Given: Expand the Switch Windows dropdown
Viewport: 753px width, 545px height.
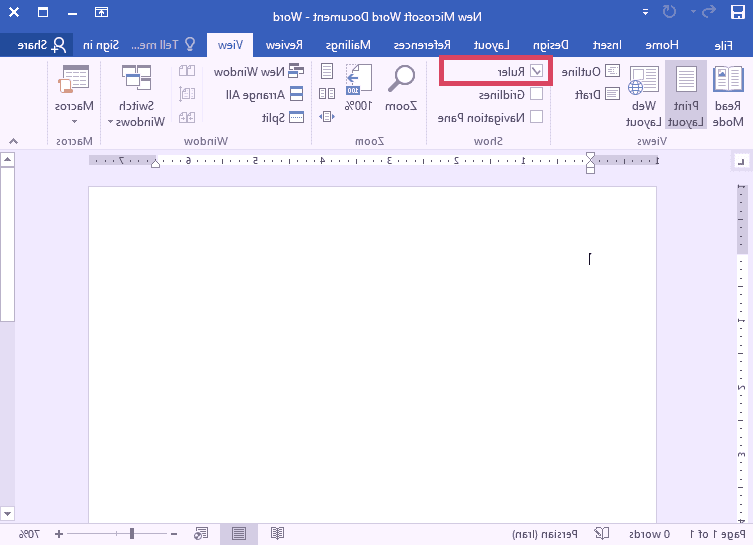Looking at the screenshot, I should pos(137,96).
